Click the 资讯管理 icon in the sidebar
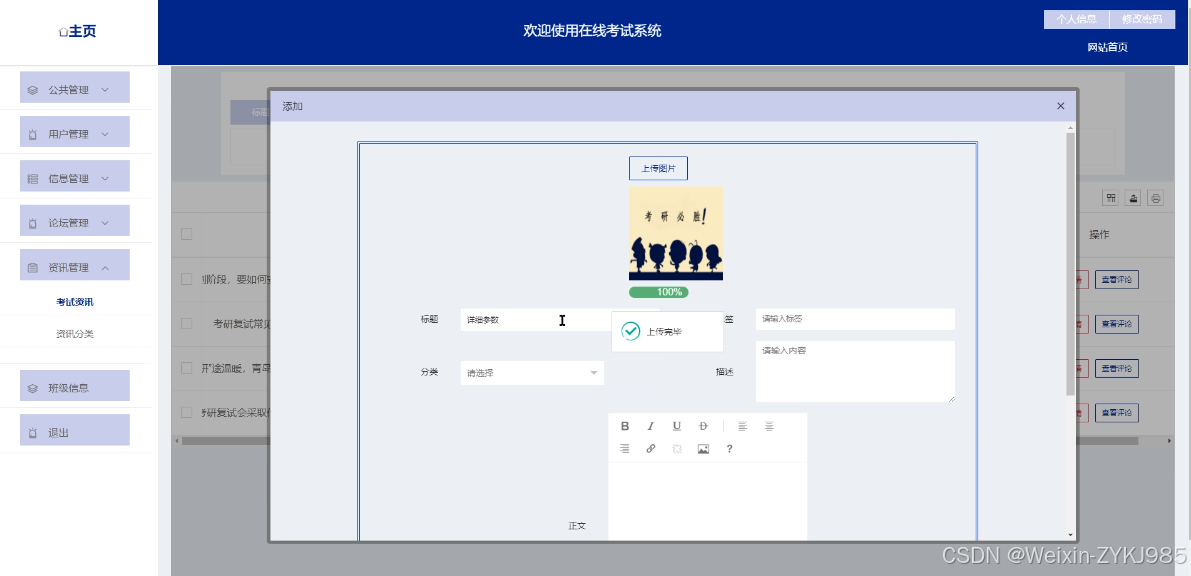The height and width of the screenshot is (576, 1191). (33, 267)
